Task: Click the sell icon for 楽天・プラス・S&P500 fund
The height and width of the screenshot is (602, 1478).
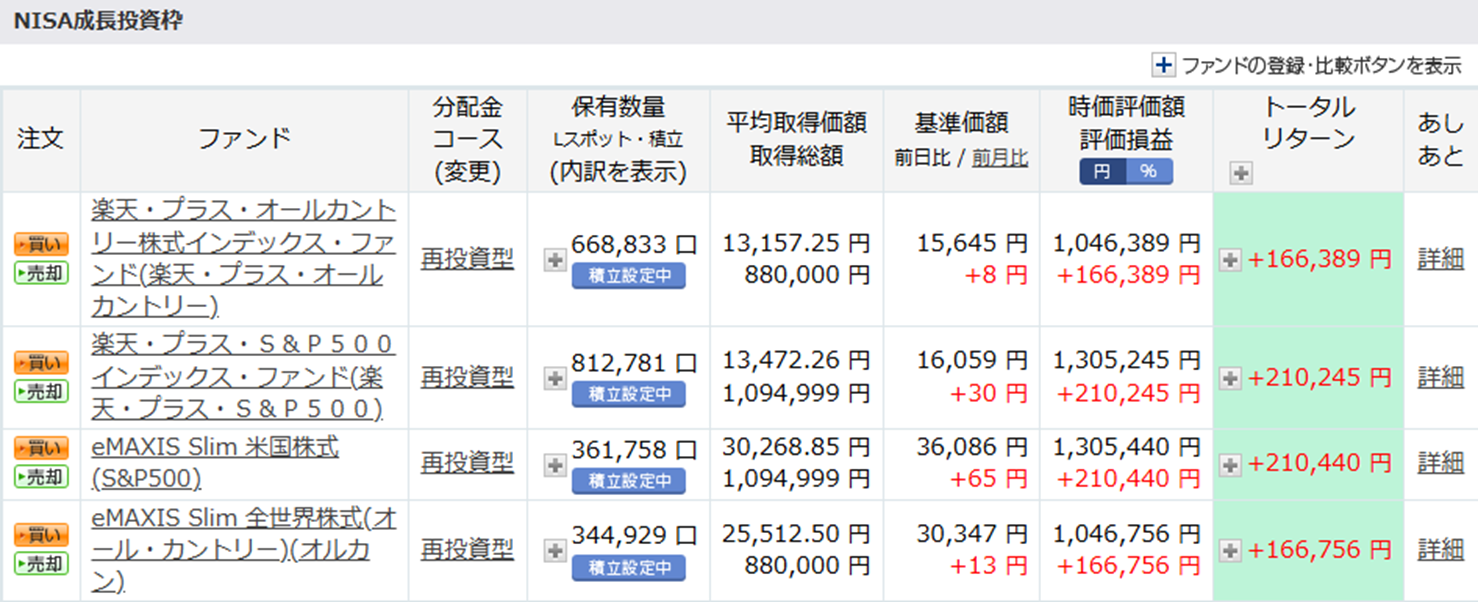Action: [41, 391]
